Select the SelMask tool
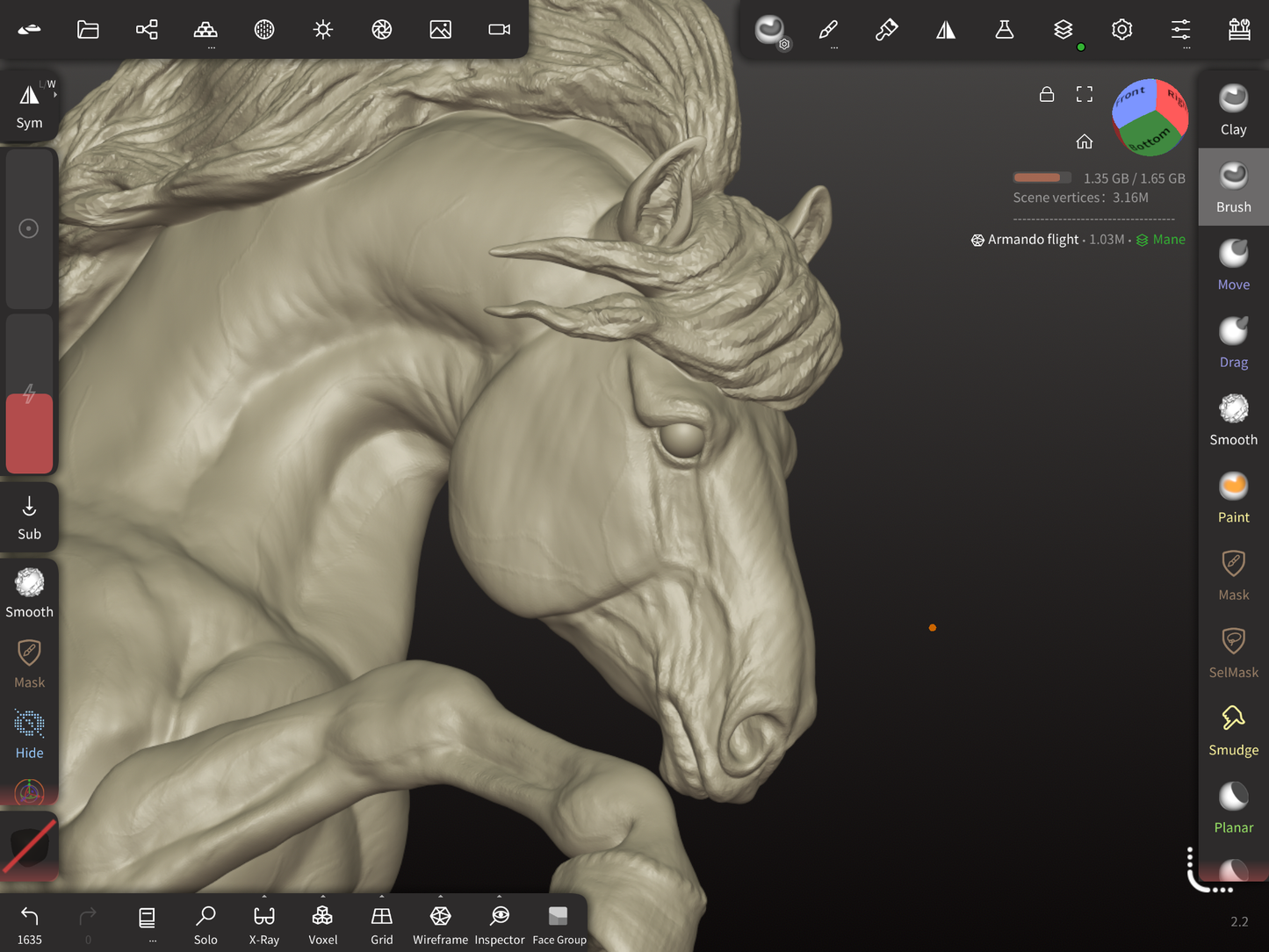1269x952 pixels. 1233,653
